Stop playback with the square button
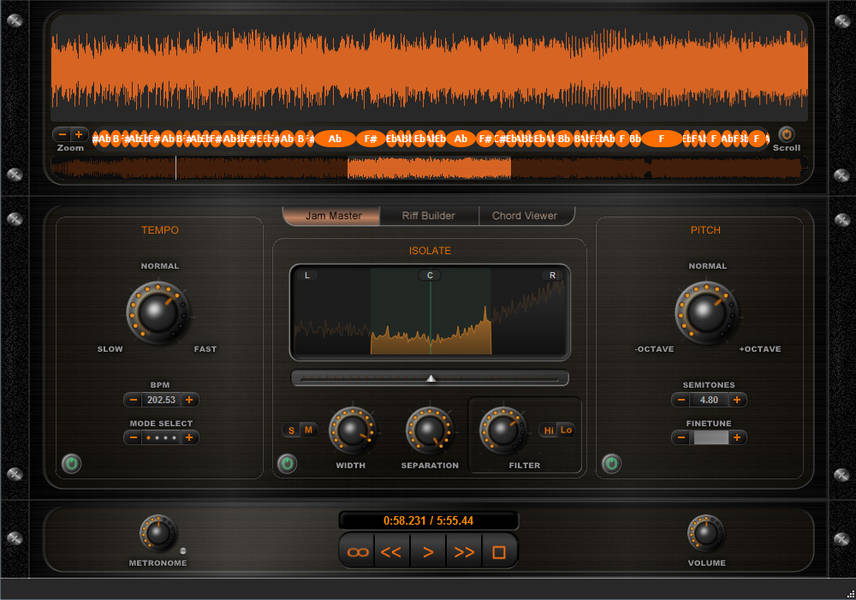Image resolution: width=856 pixels, height=600 pixels. click(499, 552)
